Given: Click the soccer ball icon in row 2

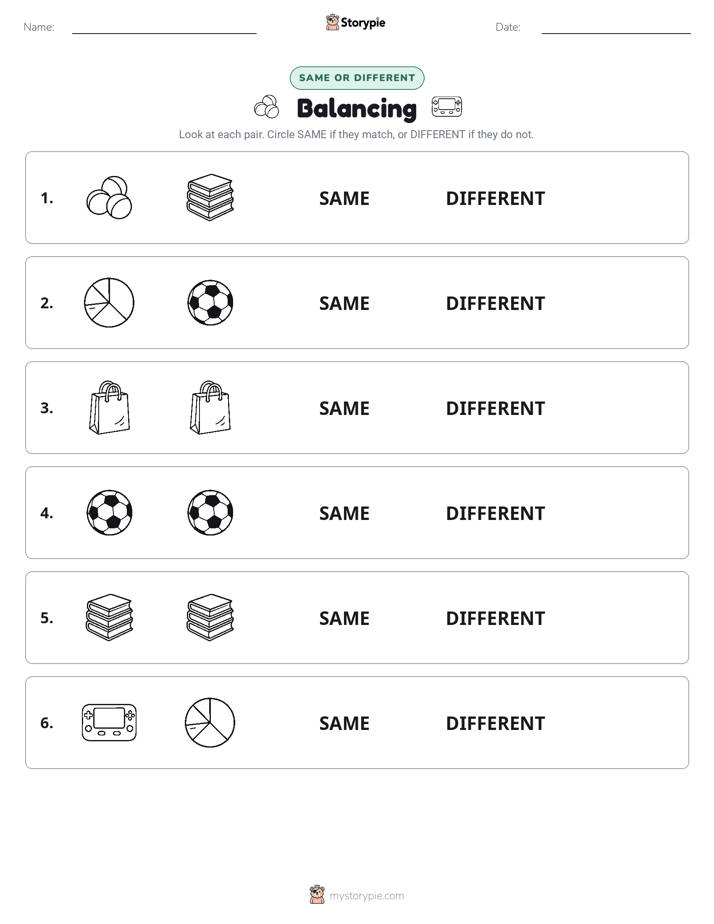Looking at the screenshot, I should [210, 302].
